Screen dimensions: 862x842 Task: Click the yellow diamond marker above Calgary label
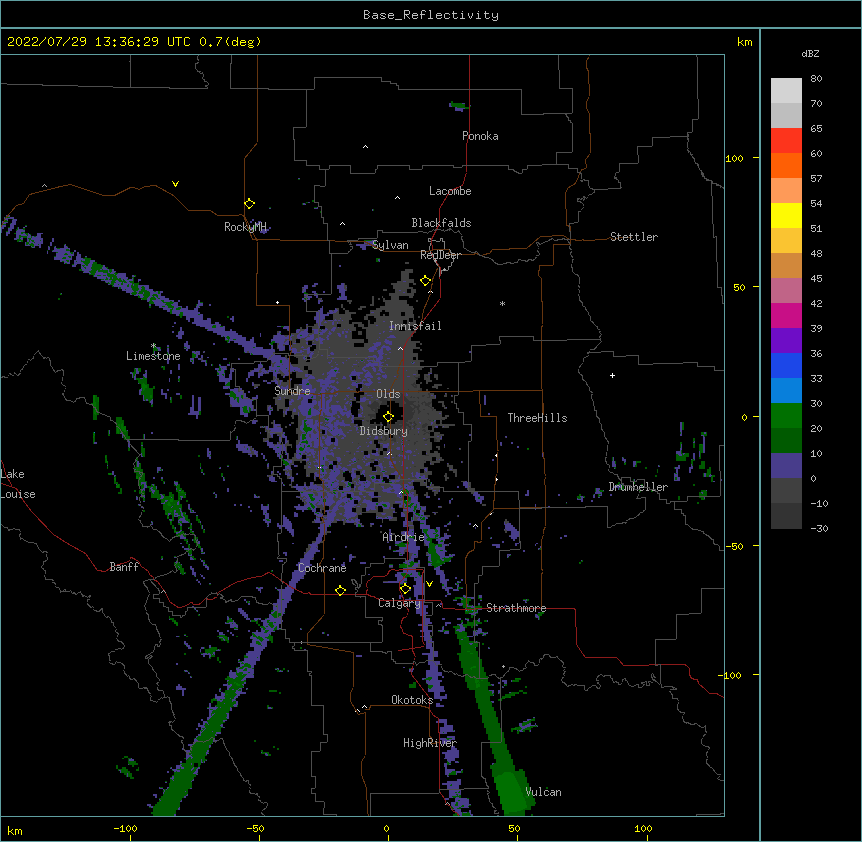pos(405,589)
